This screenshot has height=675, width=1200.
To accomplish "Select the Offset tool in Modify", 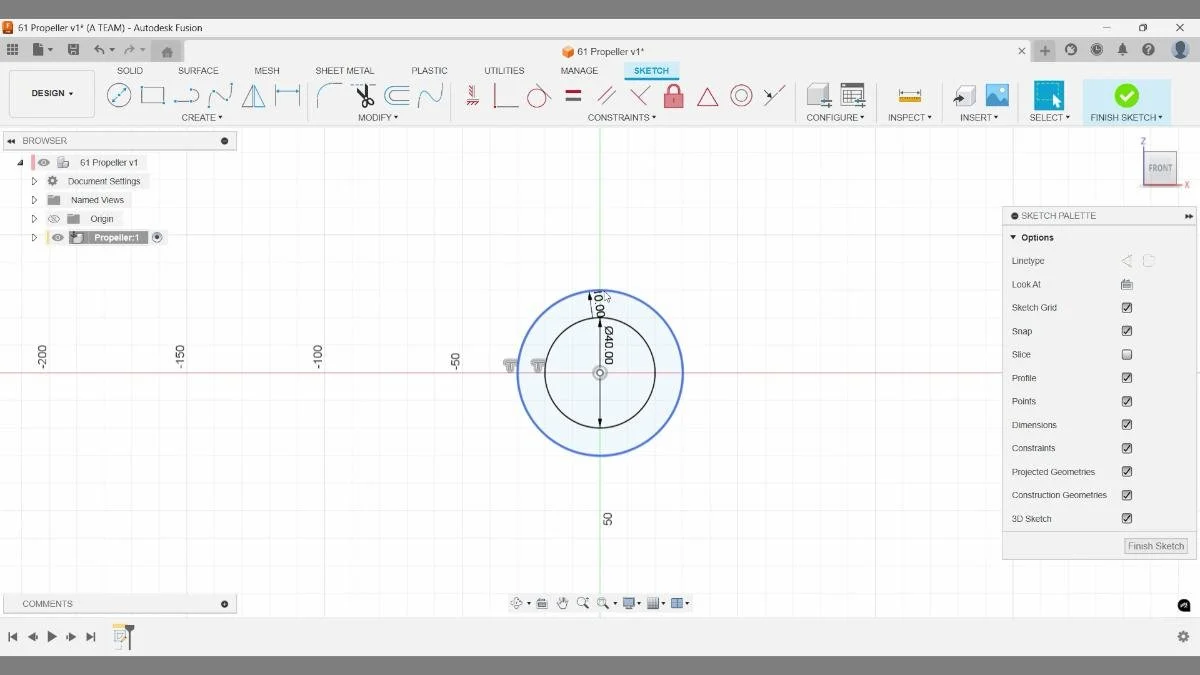I will pyautogui.click(x=398, y=95).
